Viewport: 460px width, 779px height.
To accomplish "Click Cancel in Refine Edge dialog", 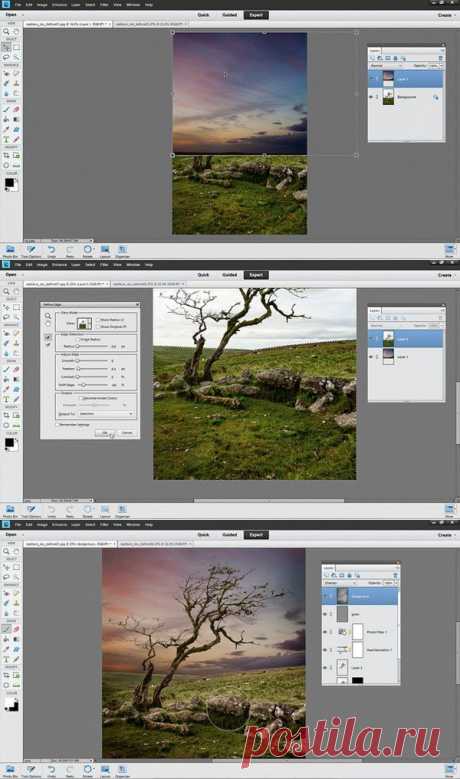I will (127, 433).
